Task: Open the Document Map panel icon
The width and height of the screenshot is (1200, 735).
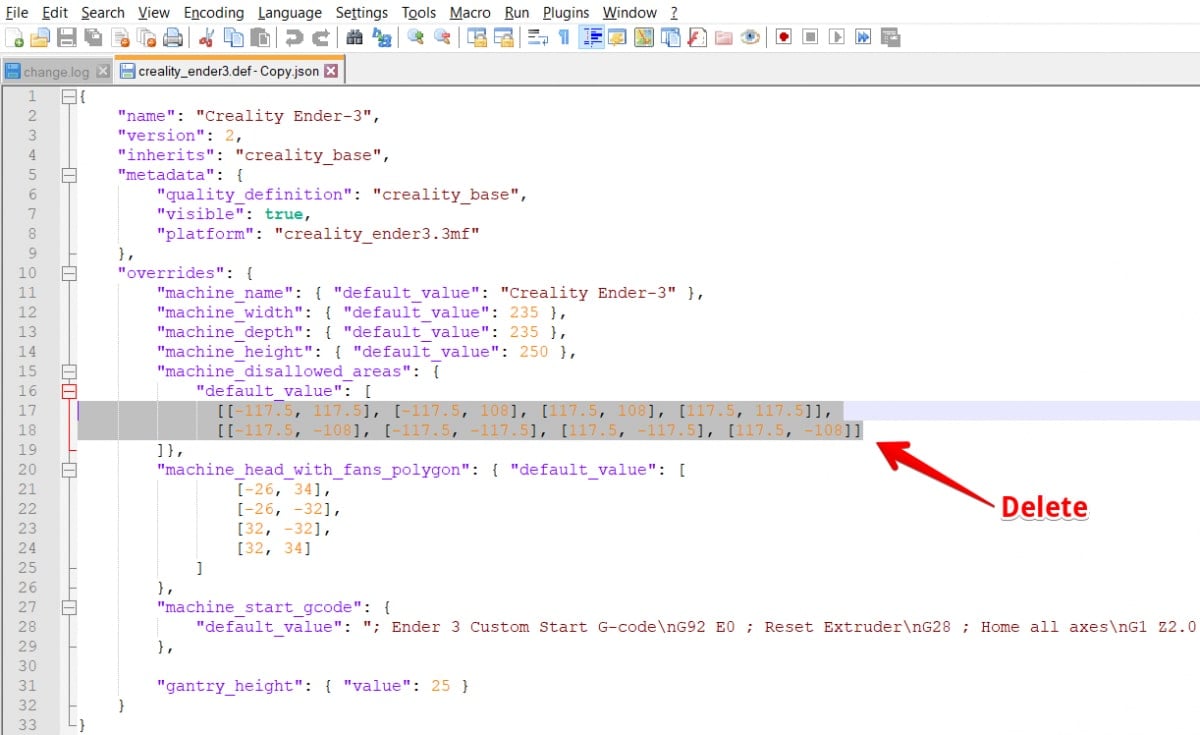Action: click(643, 38)
